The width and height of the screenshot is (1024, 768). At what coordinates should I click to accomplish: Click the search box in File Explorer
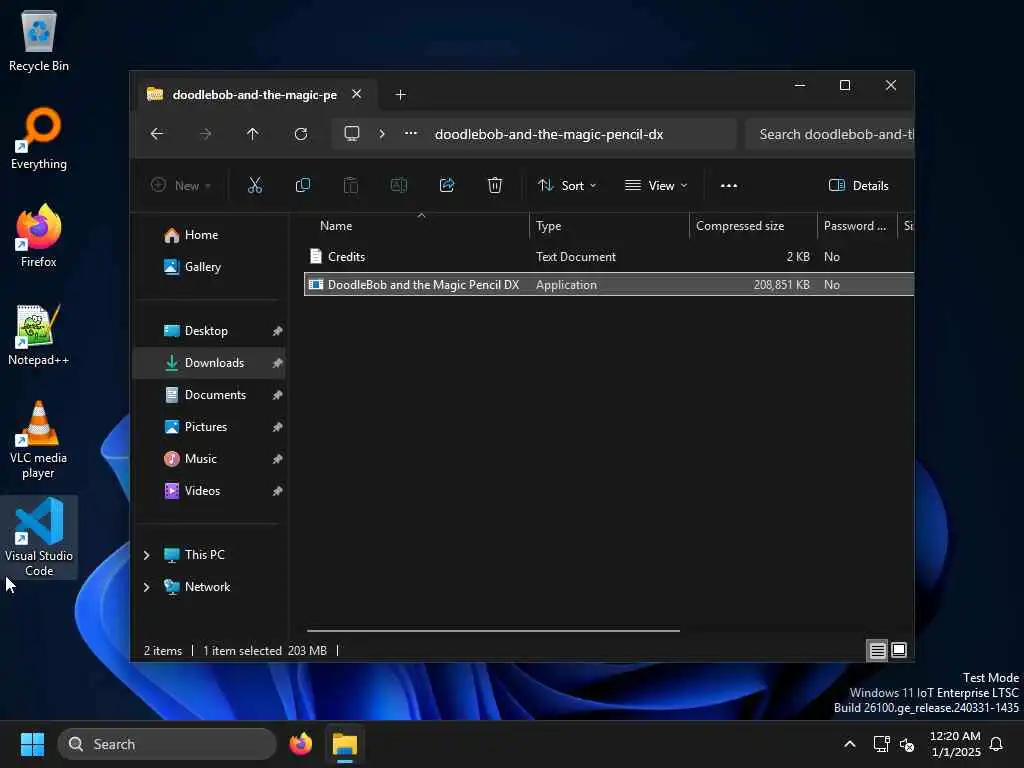(x=831, y=134)
